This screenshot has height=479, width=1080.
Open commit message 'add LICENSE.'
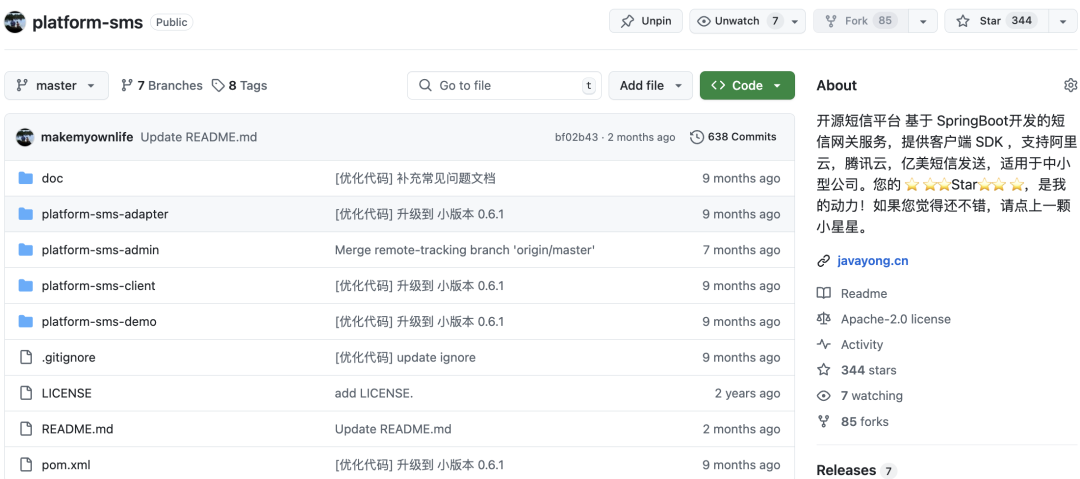coord(373,394)
